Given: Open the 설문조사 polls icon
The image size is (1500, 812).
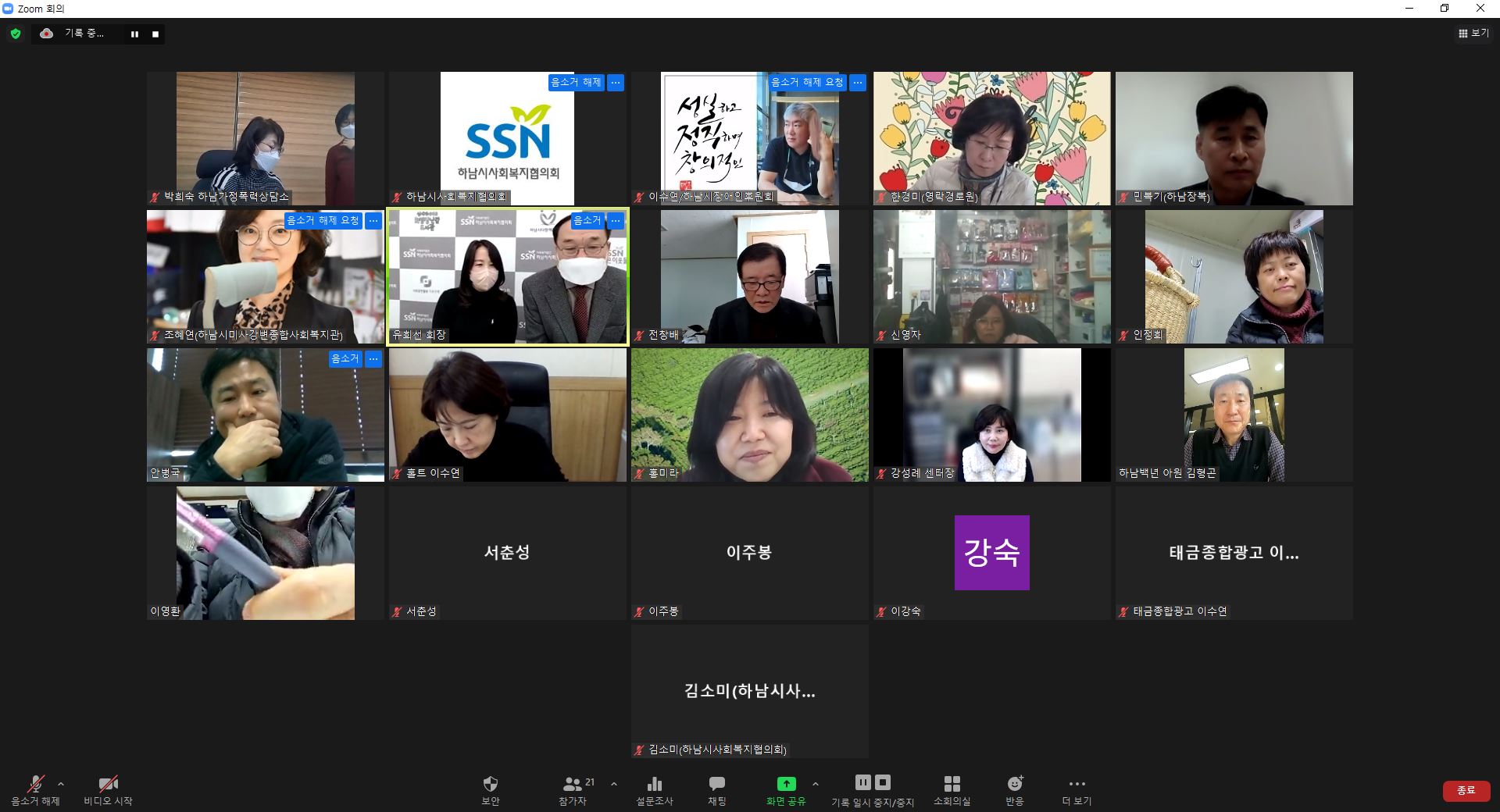Looking at the screenshot, I should [x=654, y=789].
